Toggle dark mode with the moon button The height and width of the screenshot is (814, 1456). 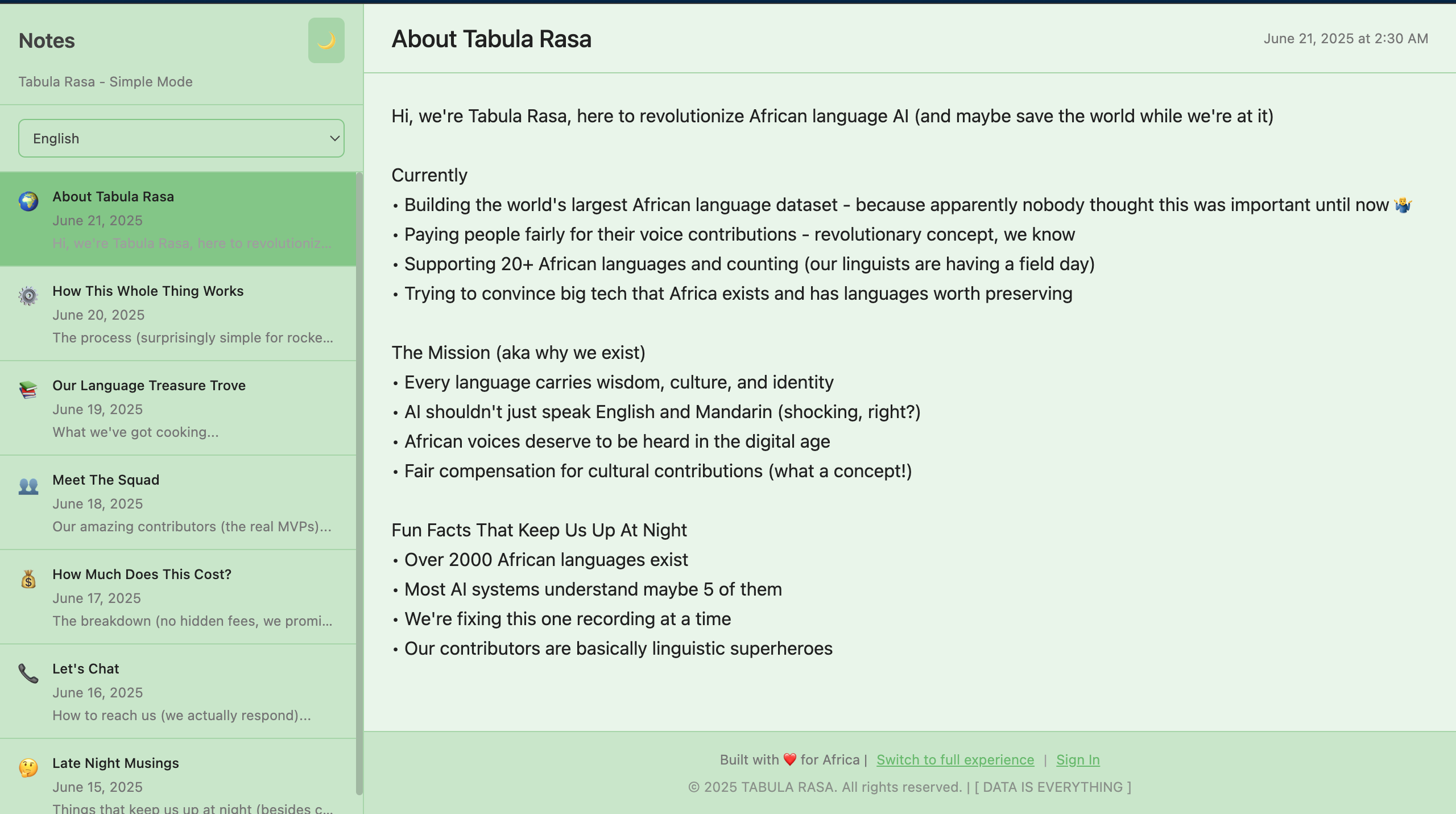(326, 40)
